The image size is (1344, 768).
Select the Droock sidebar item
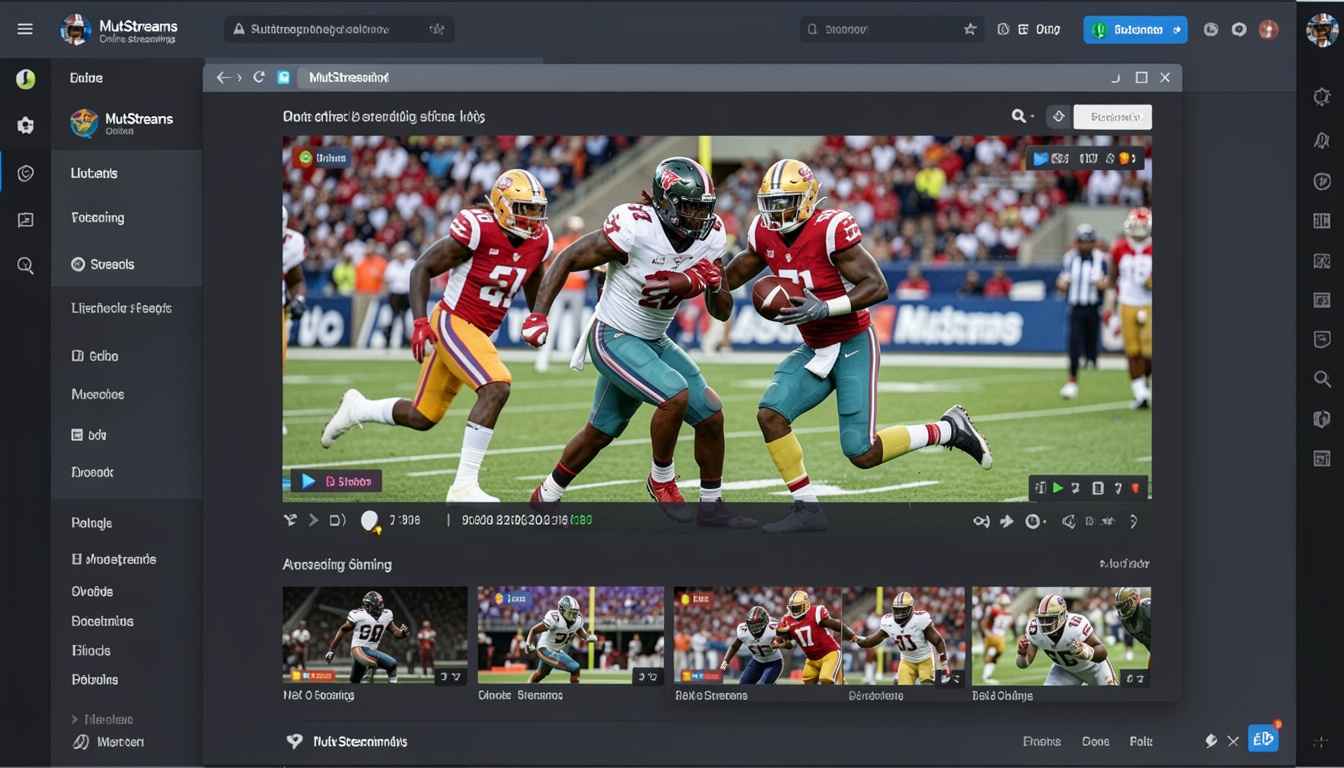(x=92, y=472)
